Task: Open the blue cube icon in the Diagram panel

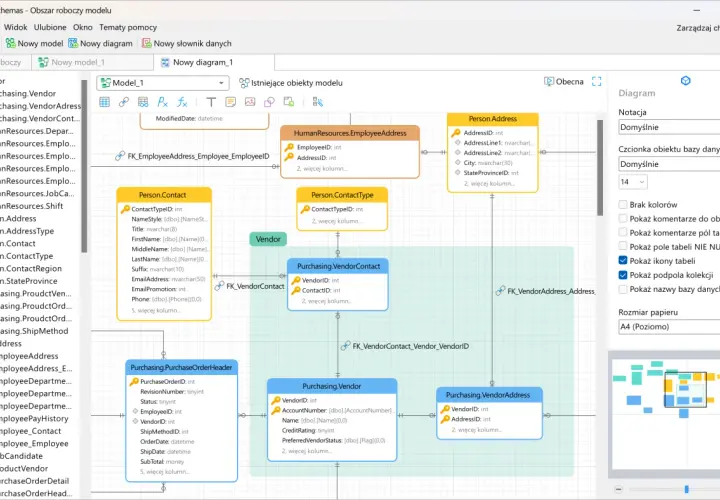Action: point(686,81)
